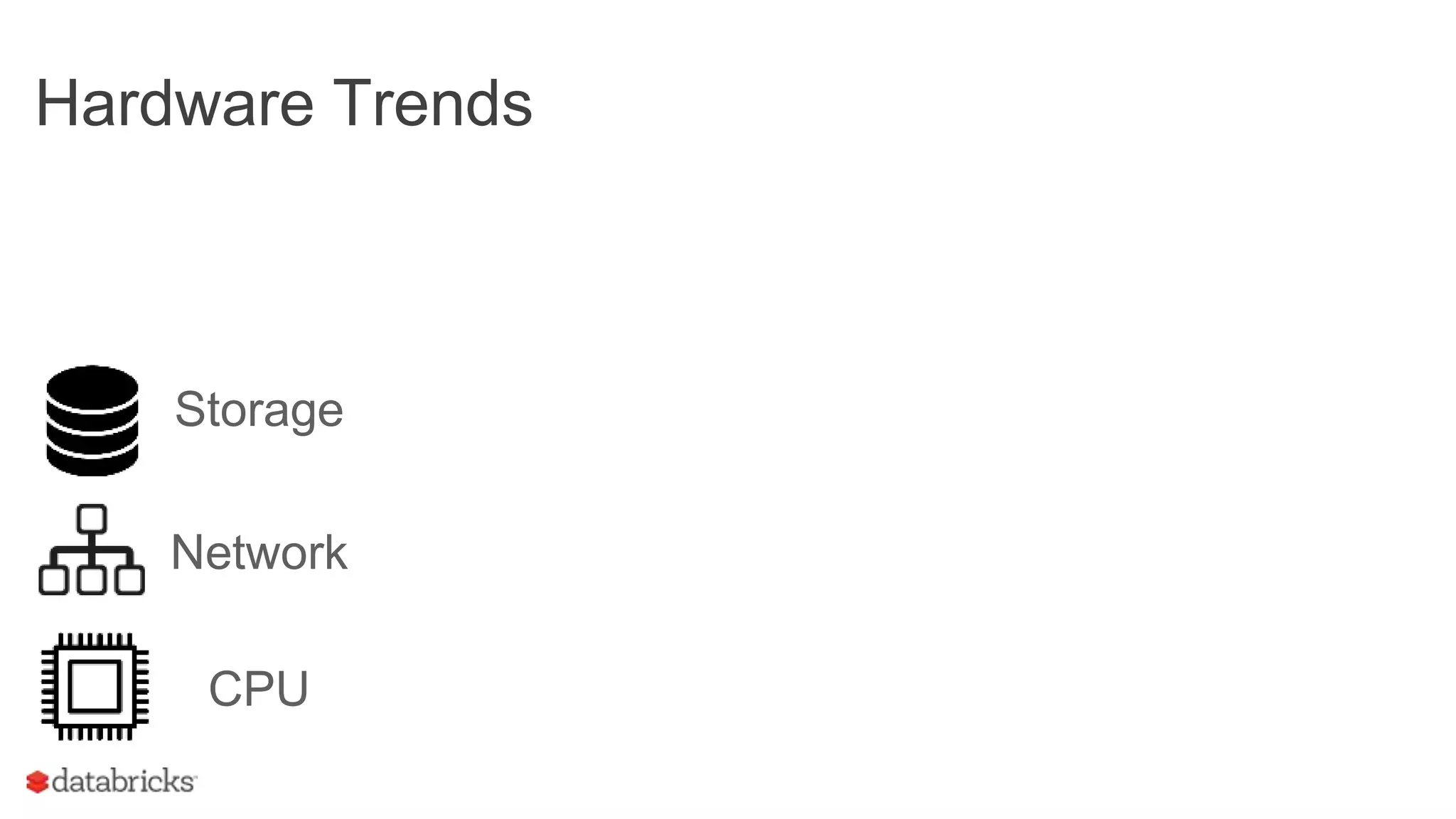The image size is (1456, 819).
Task: Click the CPU chip icon
Action: pos(95,687)
